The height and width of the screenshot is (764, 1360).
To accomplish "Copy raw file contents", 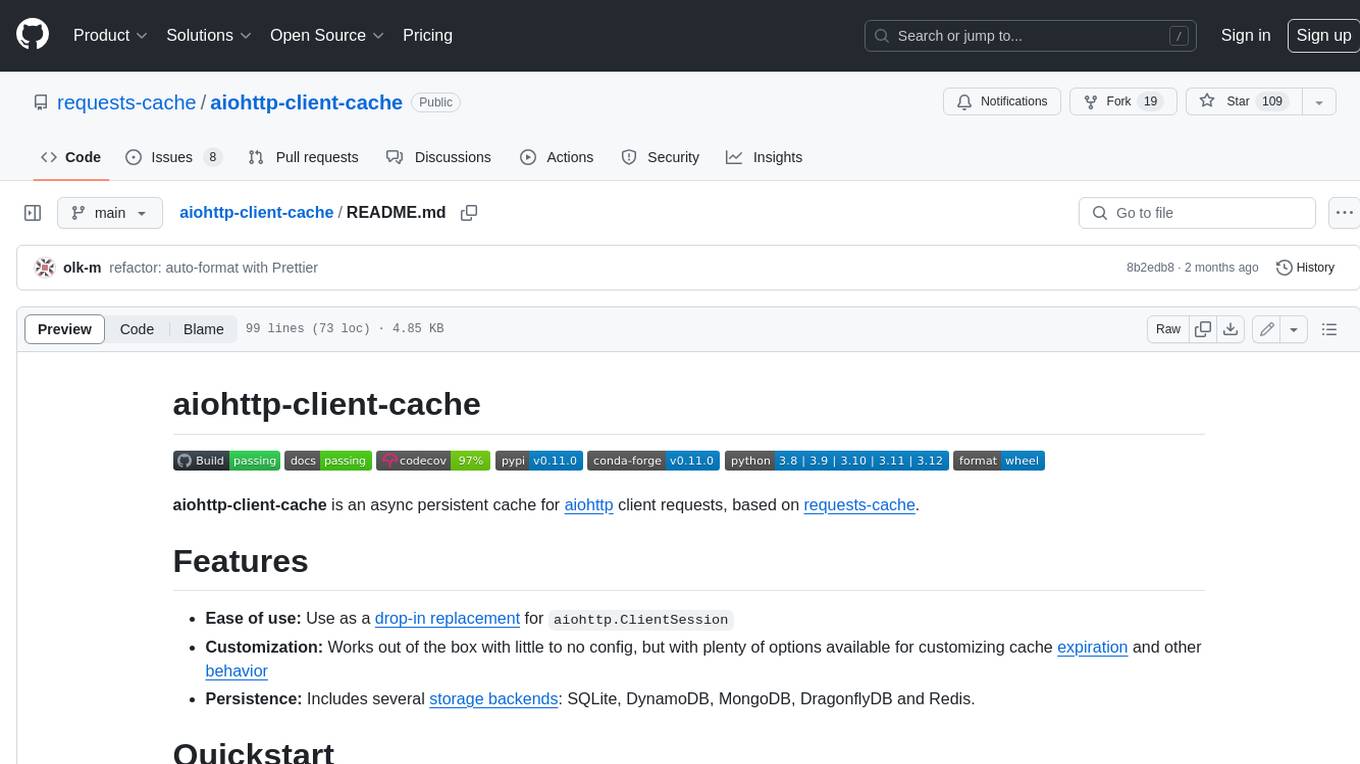I will tap(1203, 329).
